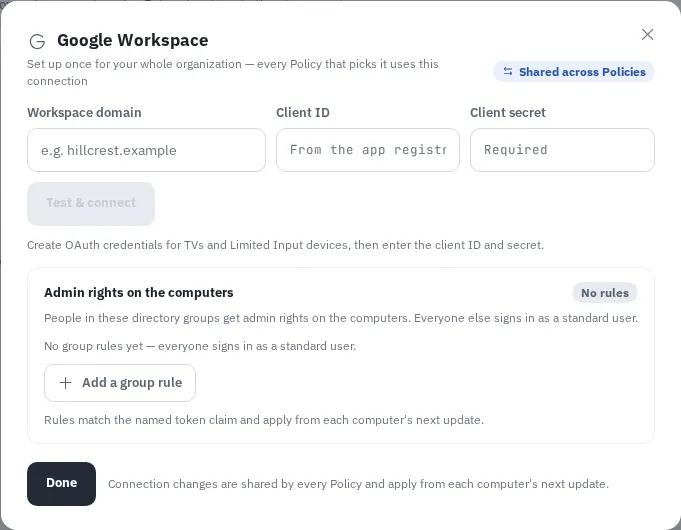Viewport: 681px width, 530px height.
Task: Click the Create OAuth credentials help text
Action: [285, 245]
